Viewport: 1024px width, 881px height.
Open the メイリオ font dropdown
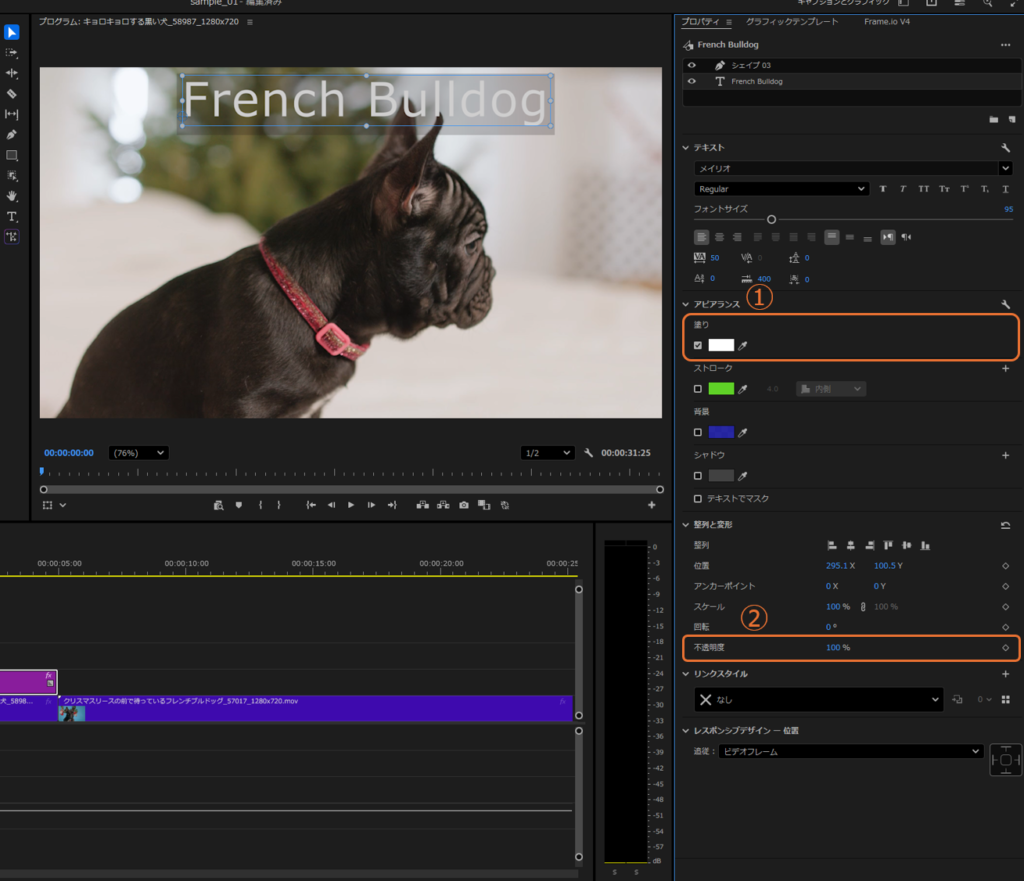click(853, 168)
